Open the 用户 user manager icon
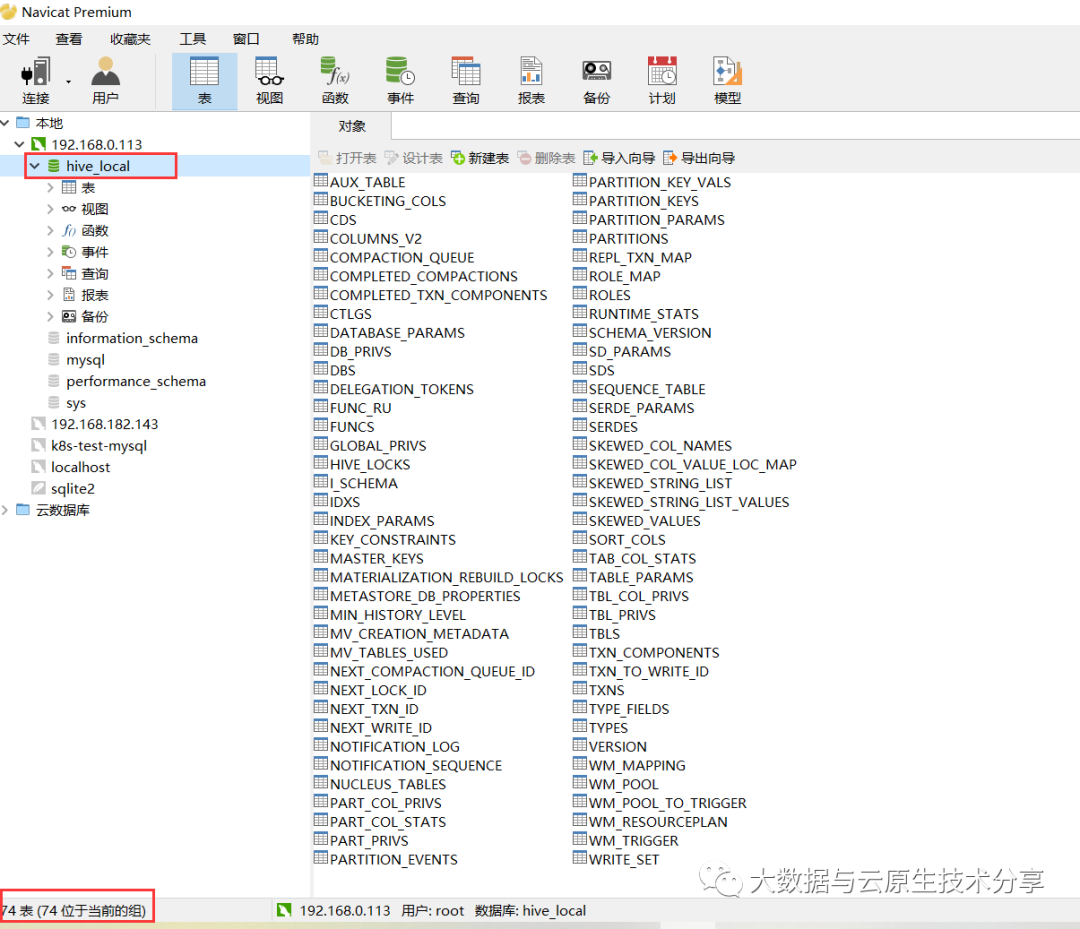Image resolution: width=1080 pixels, height=929 pixels. (x=105, y=80)
